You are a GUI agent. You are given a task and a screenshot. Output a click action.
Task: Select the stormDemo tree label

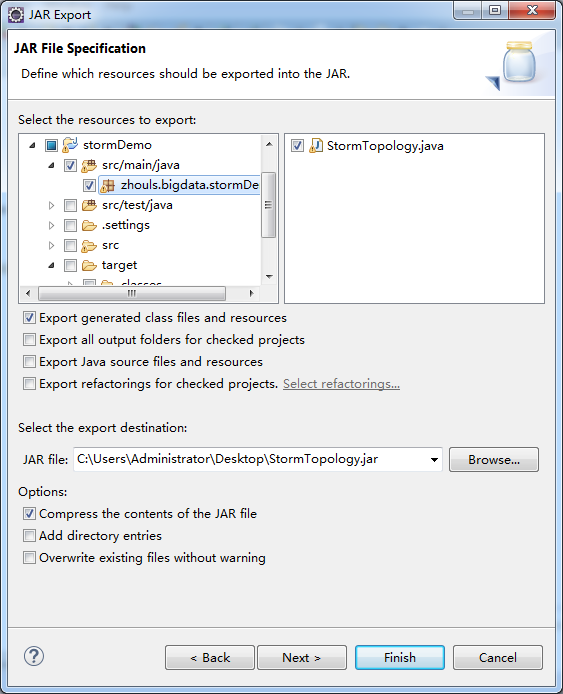[x=117, y=145]
